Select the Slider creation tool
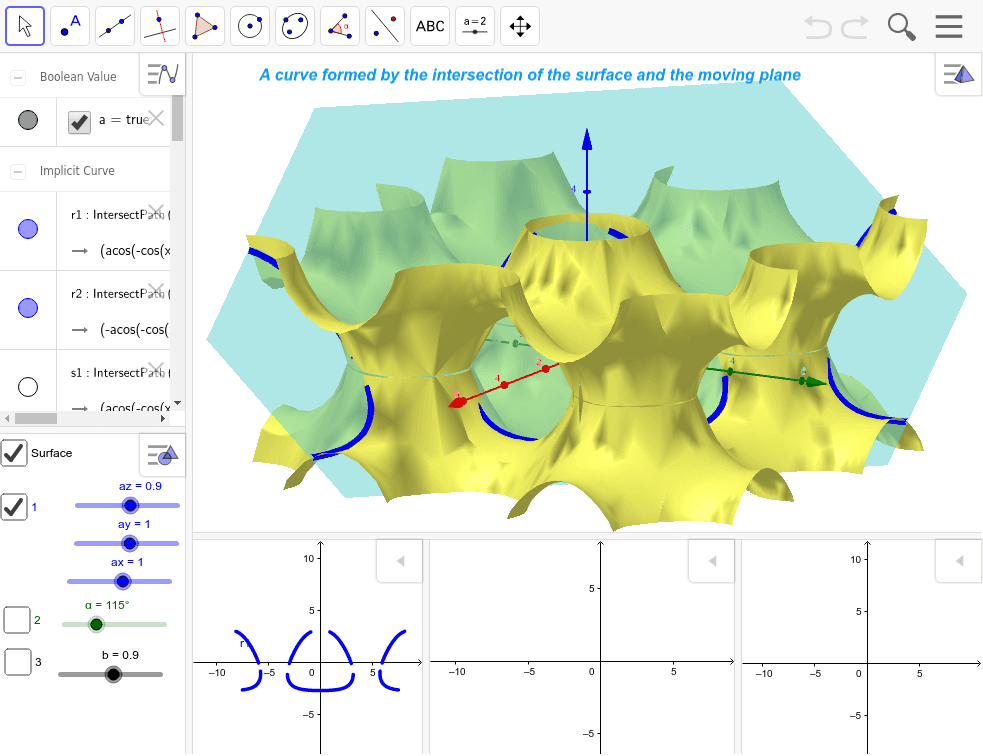The width and height of the screenshot is (983, 756). click(474, 26)
